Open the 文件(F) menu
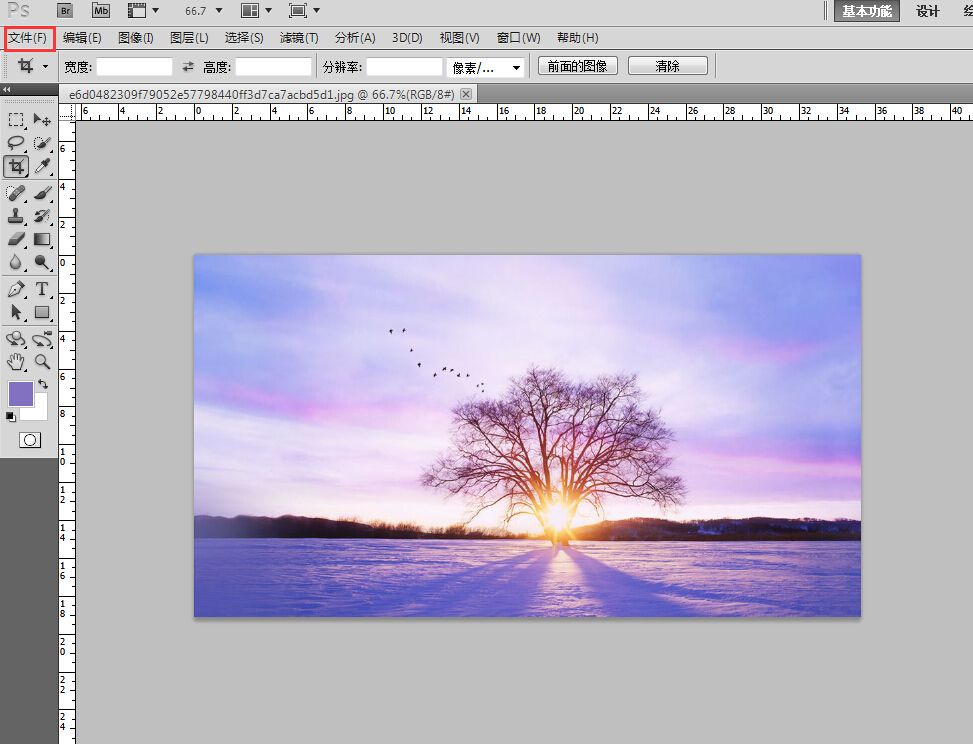 [x=28, y=38]
